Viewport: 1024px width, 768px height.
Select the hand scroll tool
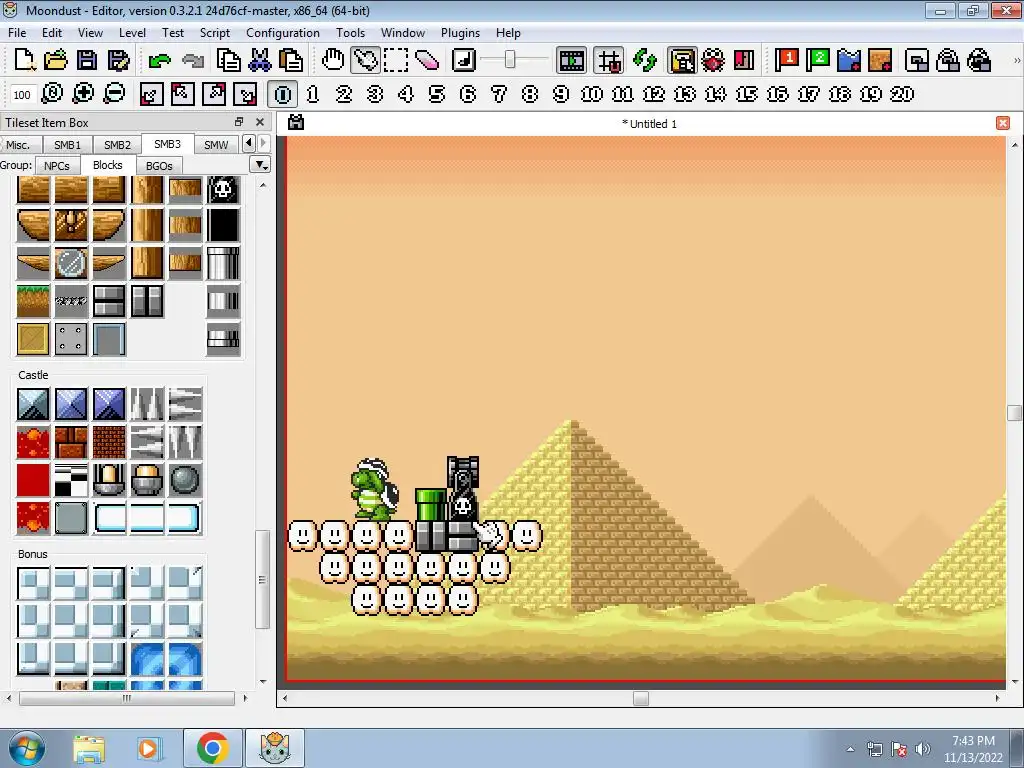(333, 60)
